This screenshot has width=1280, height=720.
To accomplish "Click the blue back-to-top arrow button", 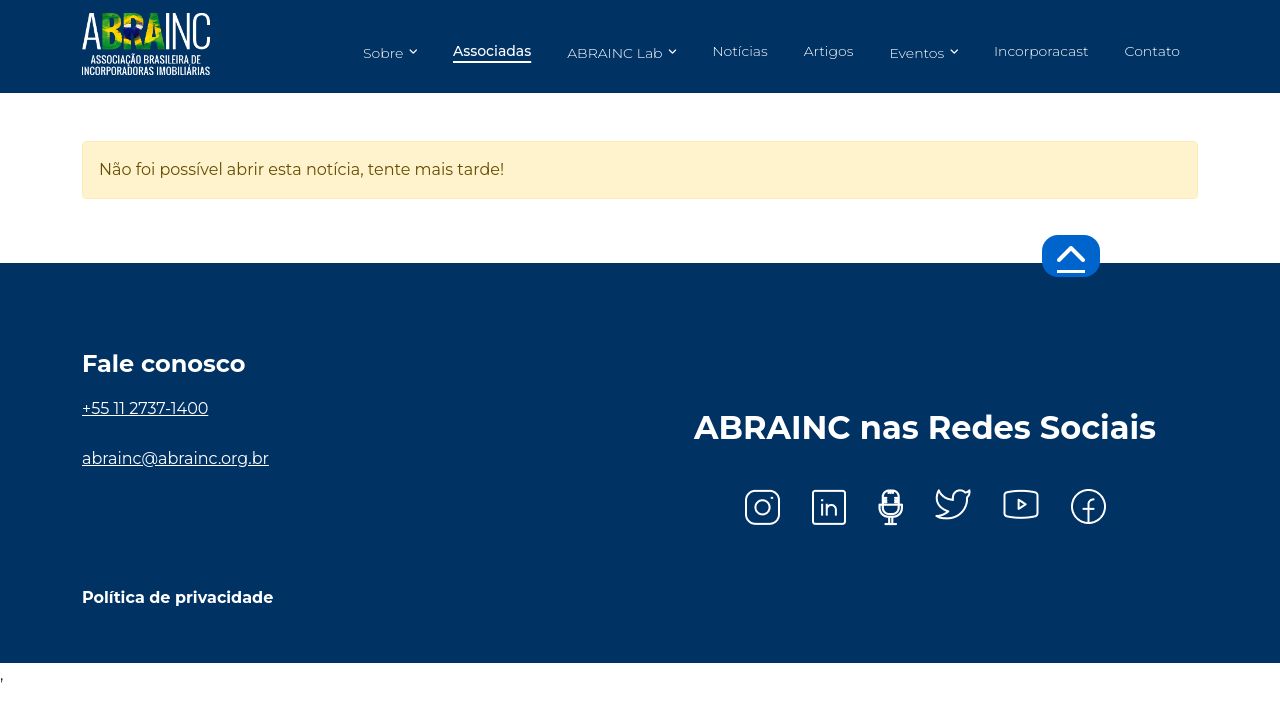I will [1071, 256].
